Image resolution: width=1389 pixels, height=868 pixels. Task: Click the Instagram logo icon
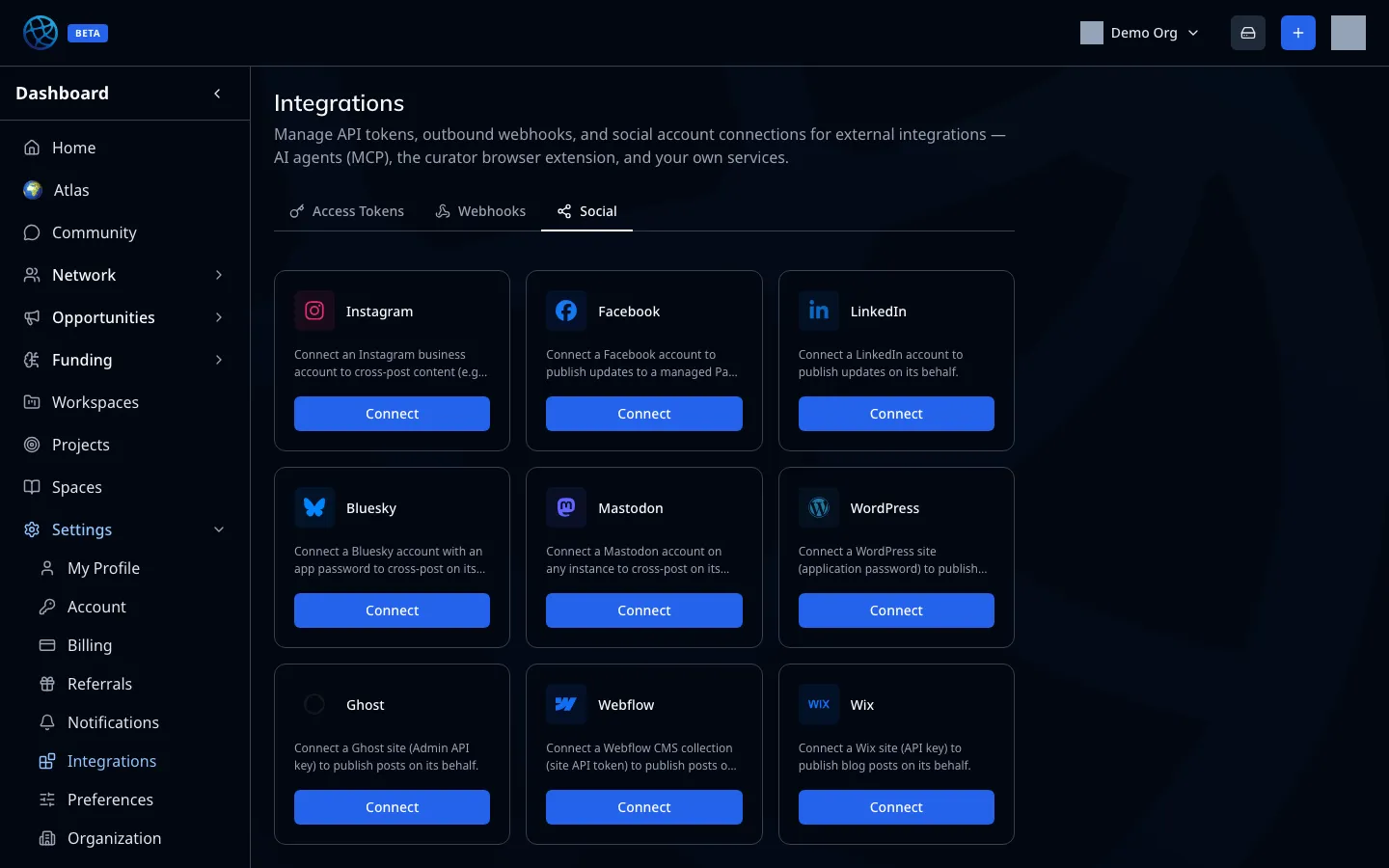(314, 311)
